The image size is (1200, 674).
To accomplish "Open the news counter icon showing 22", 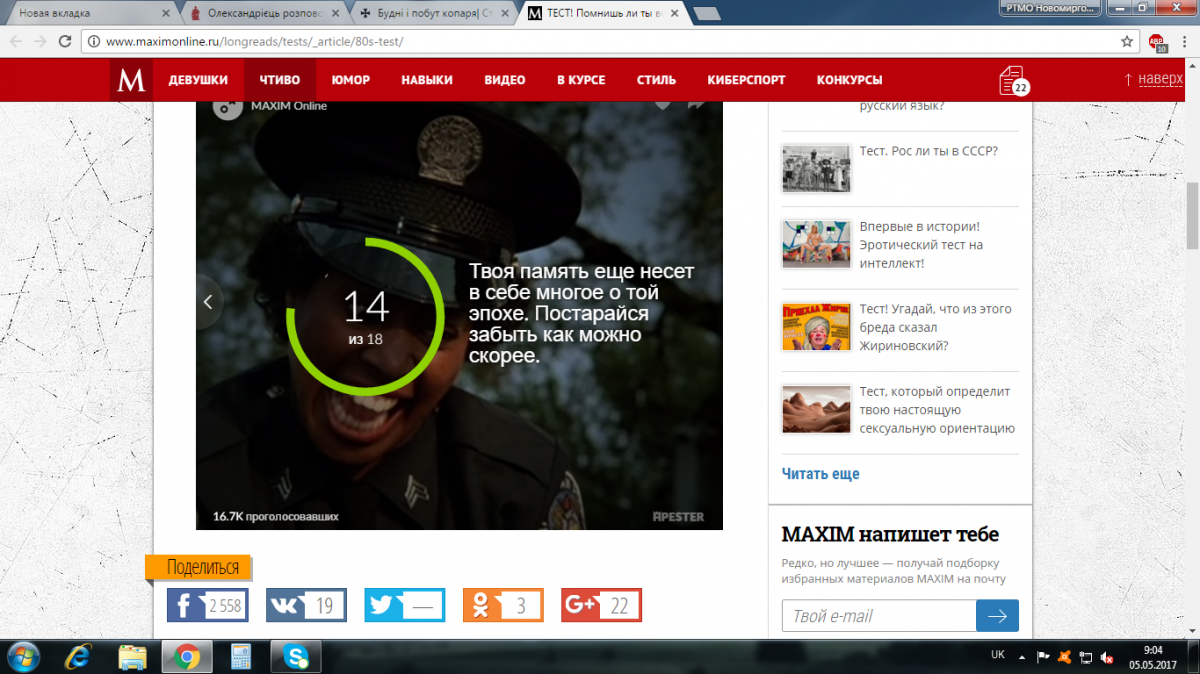I will (1013, 81).
